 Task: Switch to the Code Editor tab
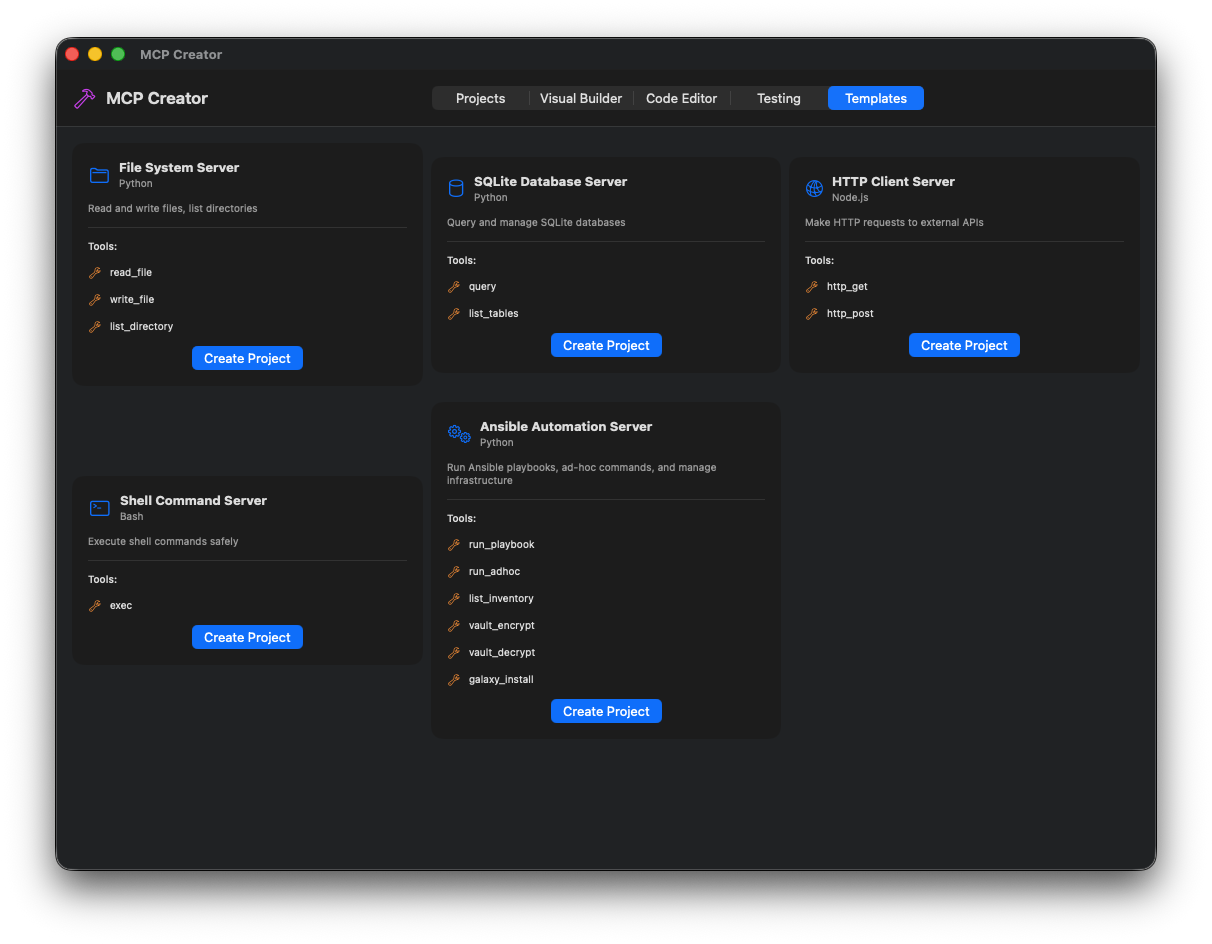pyautogui.click(x=681, y=98)
